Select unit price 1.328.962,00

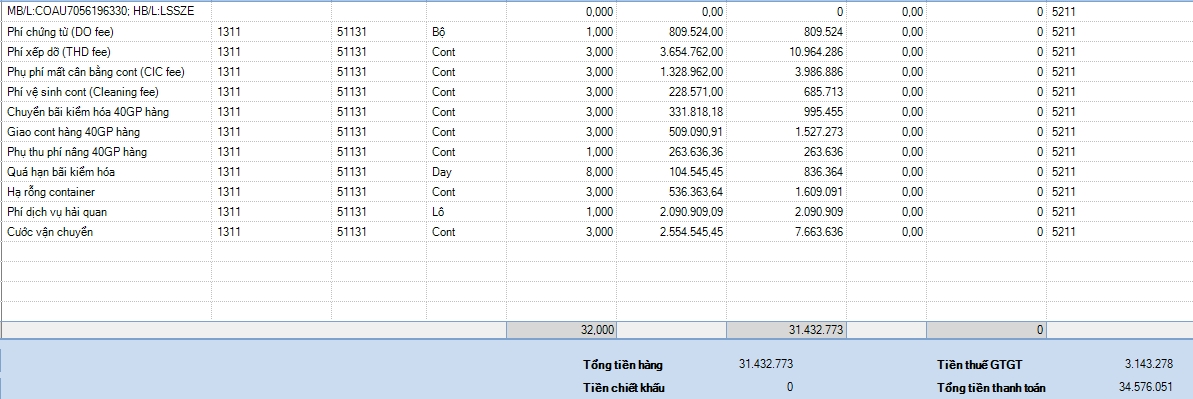[671, 72]
